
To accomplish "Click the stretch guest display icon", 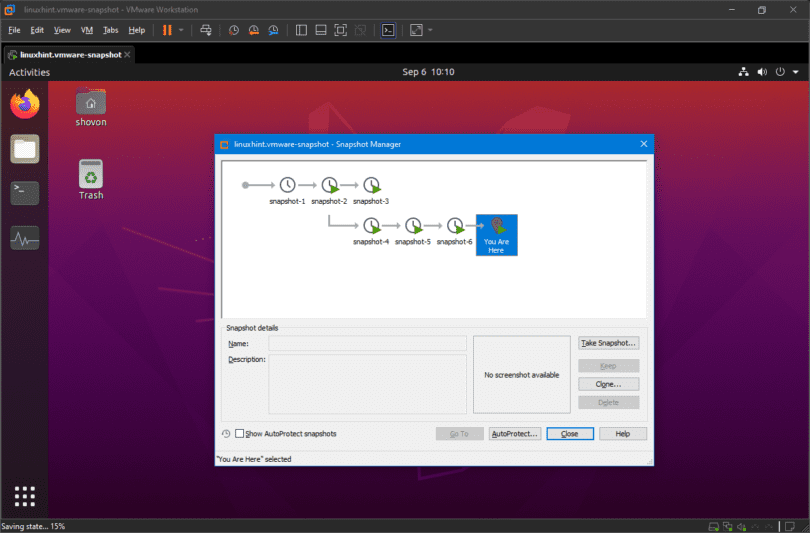I will 416,30.
